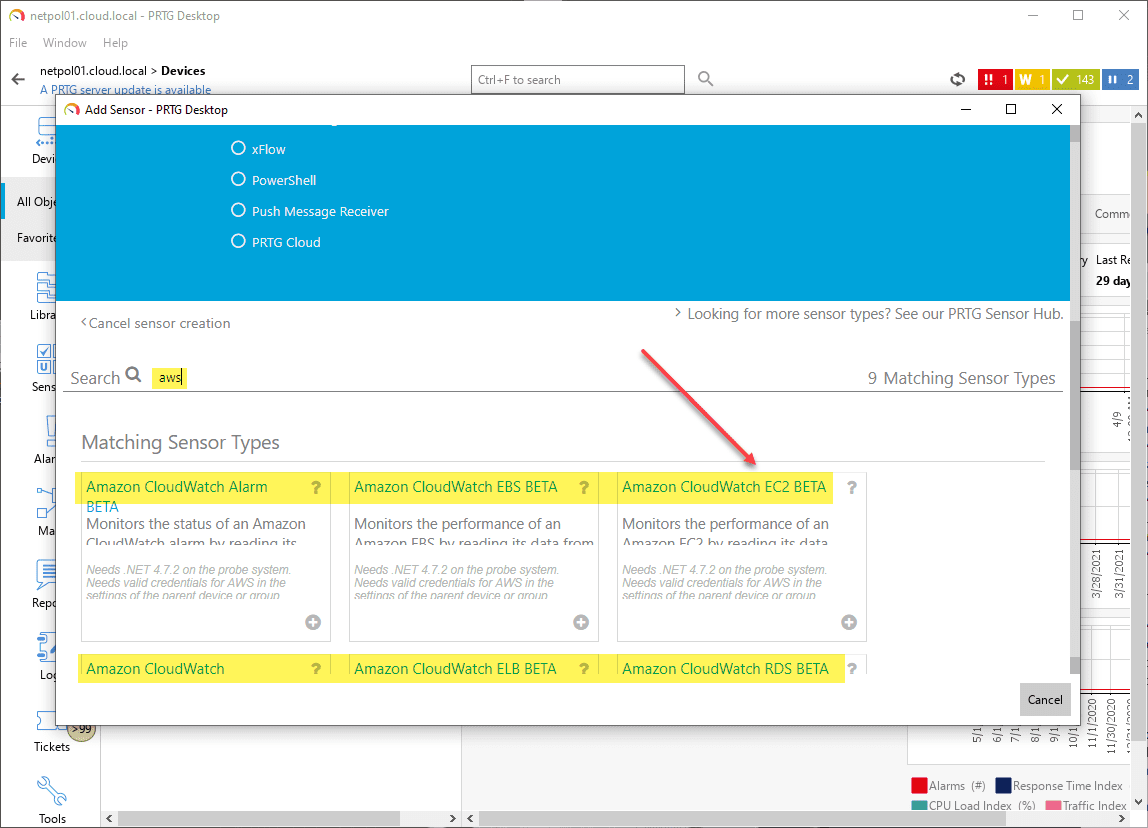This screenshot has width=1148, height=828.
Task: Click red Alarms legend swatch
Action: coord(919,786)
